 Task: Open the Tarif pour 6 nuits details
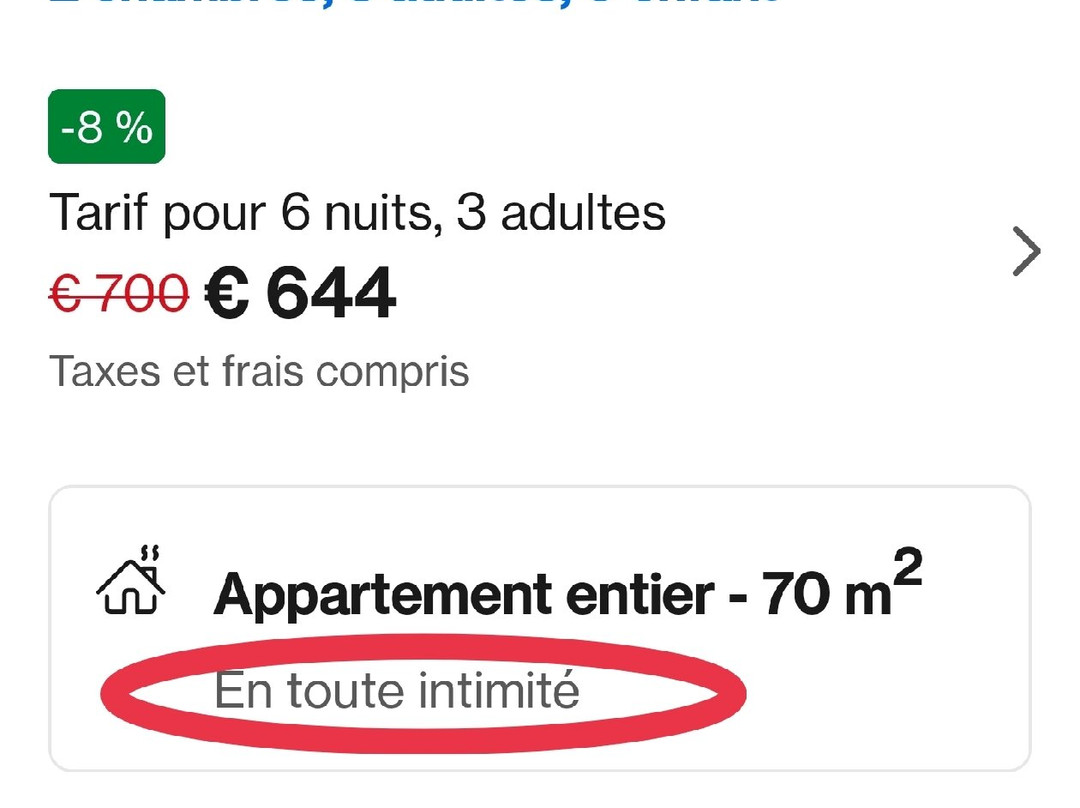click(357, 213)
